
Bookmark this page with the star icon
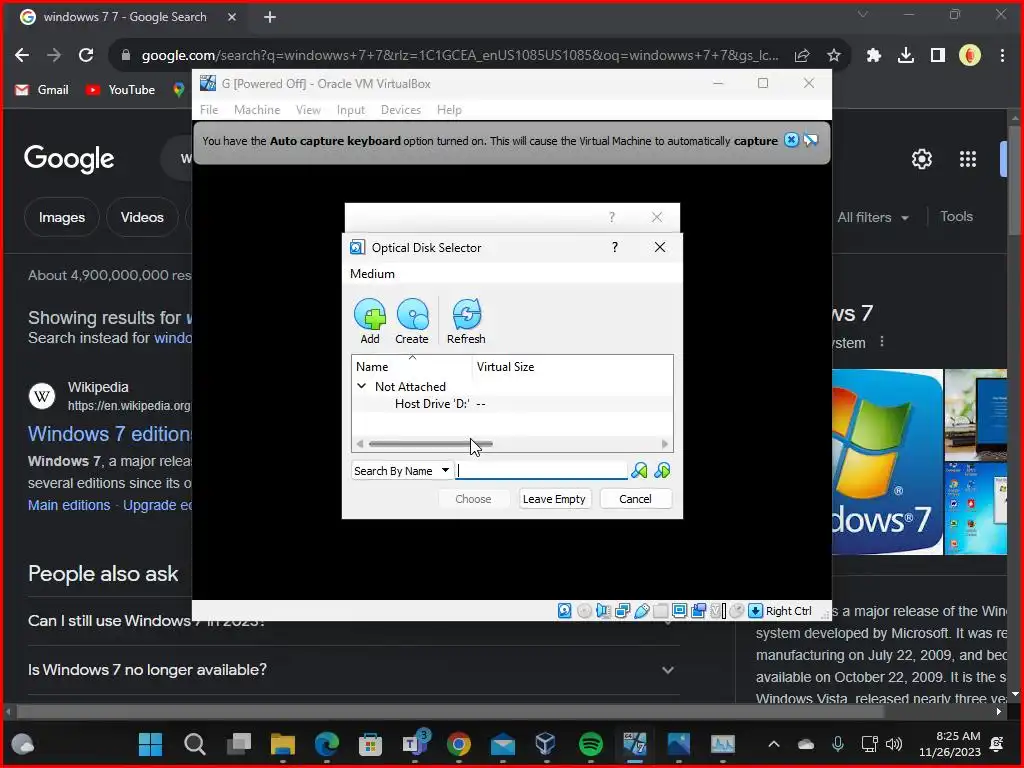pos(834,56)
